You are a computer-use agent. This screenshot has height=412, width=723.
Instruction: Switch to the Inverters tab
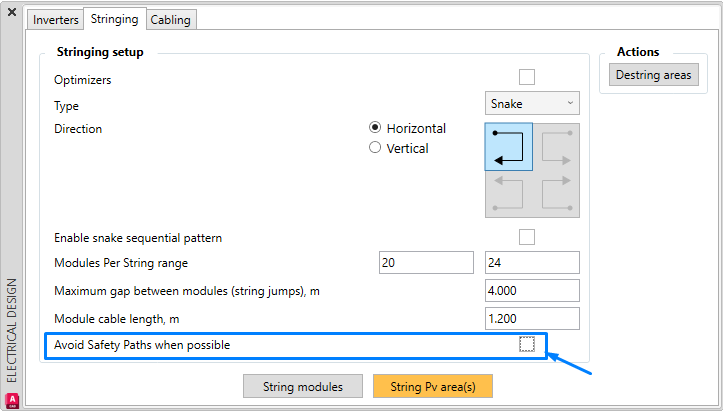coord(56,20)
